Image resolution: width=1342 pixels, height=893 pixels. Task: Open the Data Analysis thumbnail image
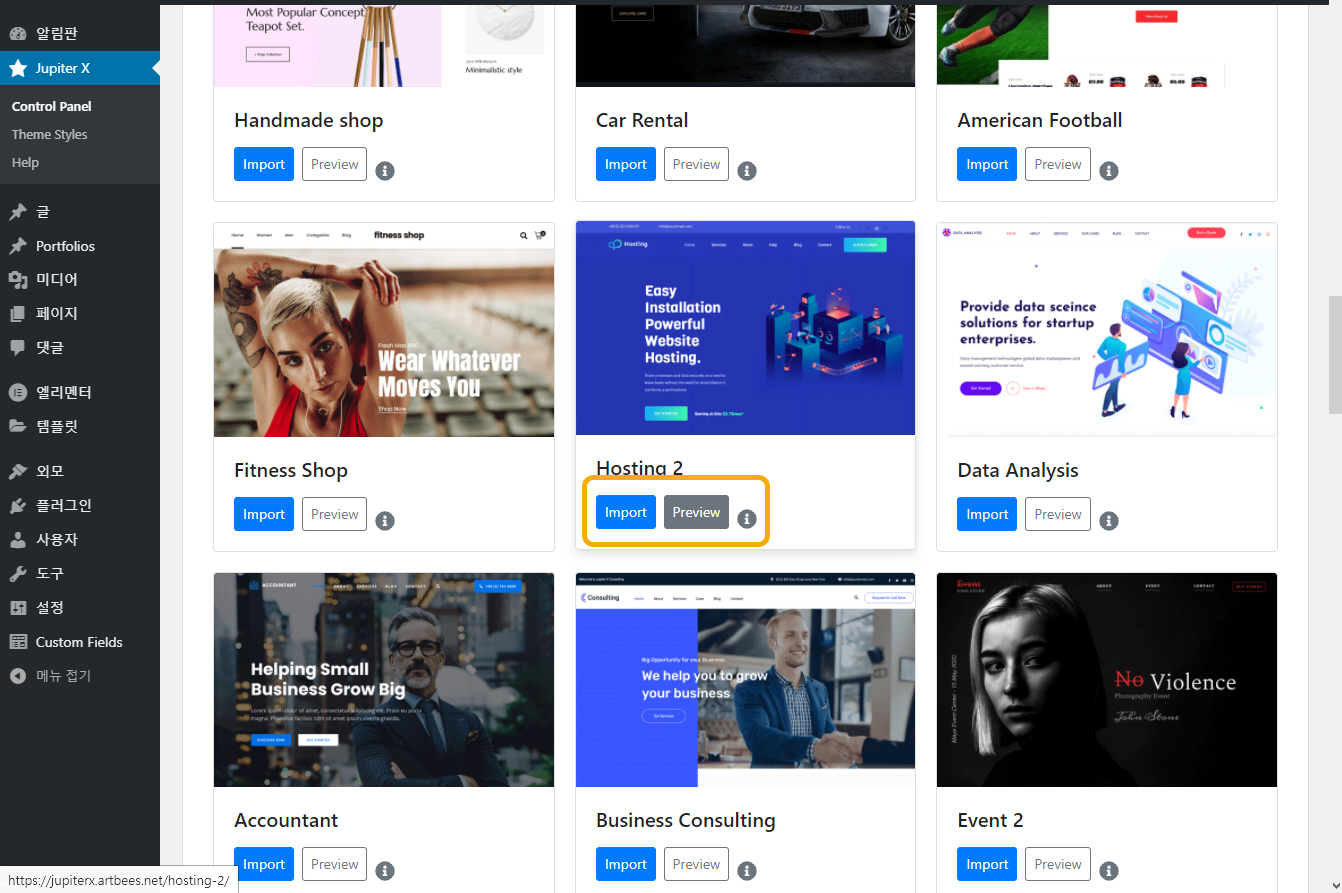[1107, 330]
